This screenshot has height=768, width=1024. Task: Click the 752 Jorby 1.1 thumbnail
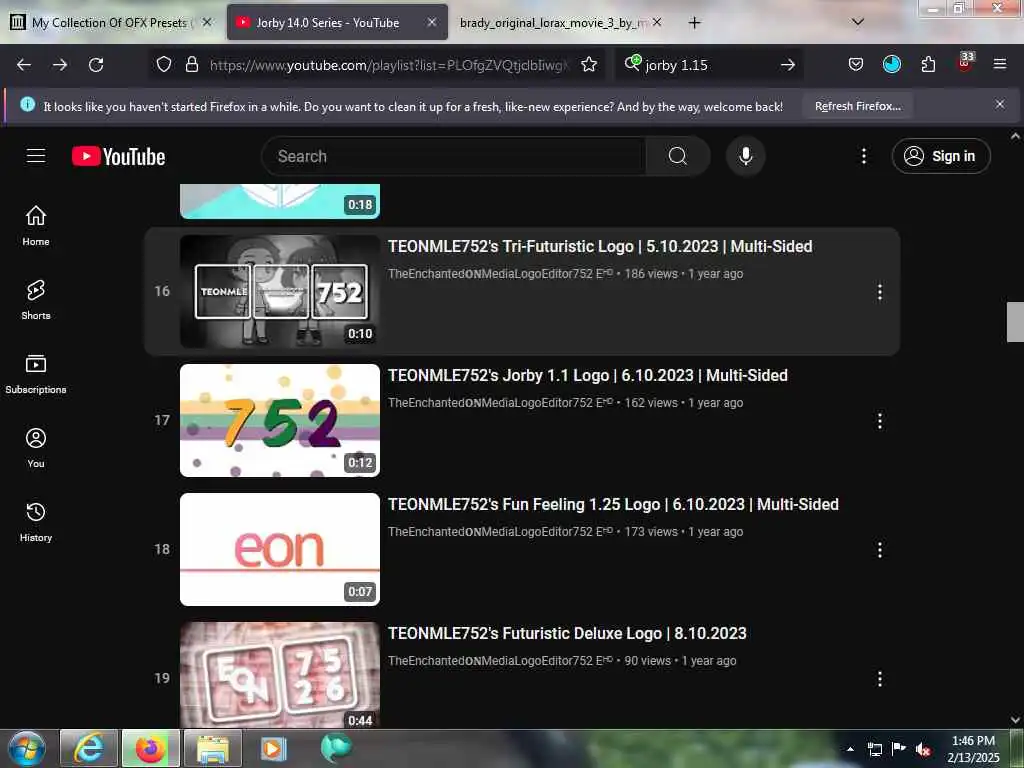[x=280, y=420]
